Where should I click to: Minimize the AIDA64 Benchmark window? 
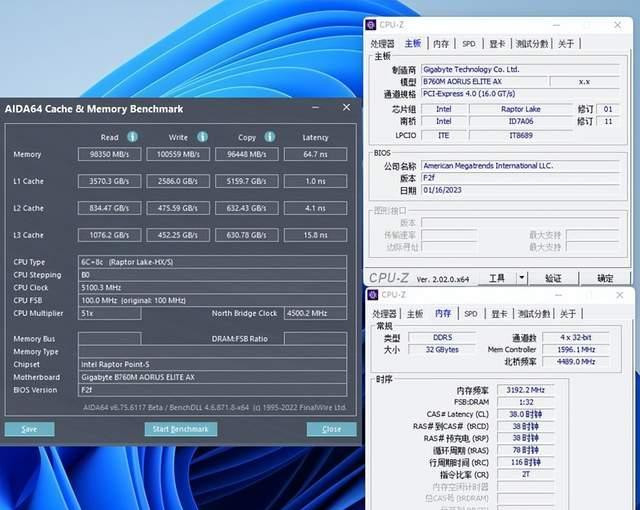point(315,108)
